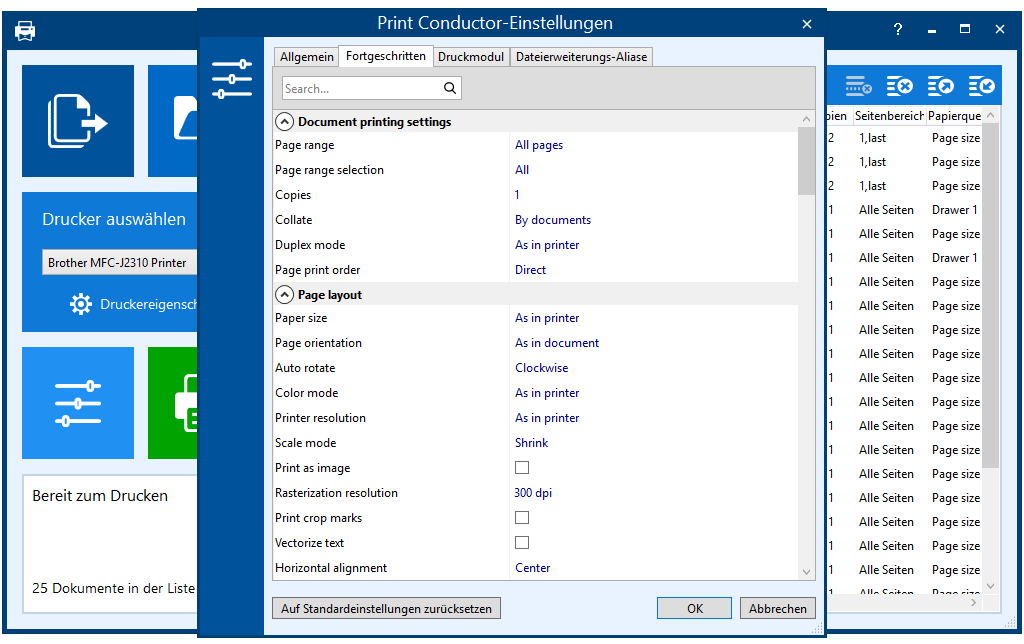Select the 'Paper size' property label
The height and width of the screenshot is (644, 1024).
(301, 318)
